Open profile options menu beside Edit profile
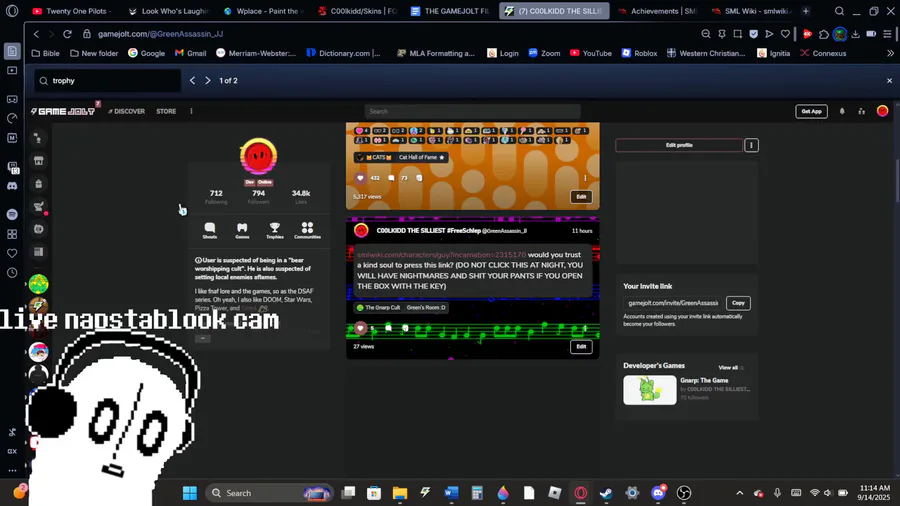900x506 pixels. [x=751, y=145]
